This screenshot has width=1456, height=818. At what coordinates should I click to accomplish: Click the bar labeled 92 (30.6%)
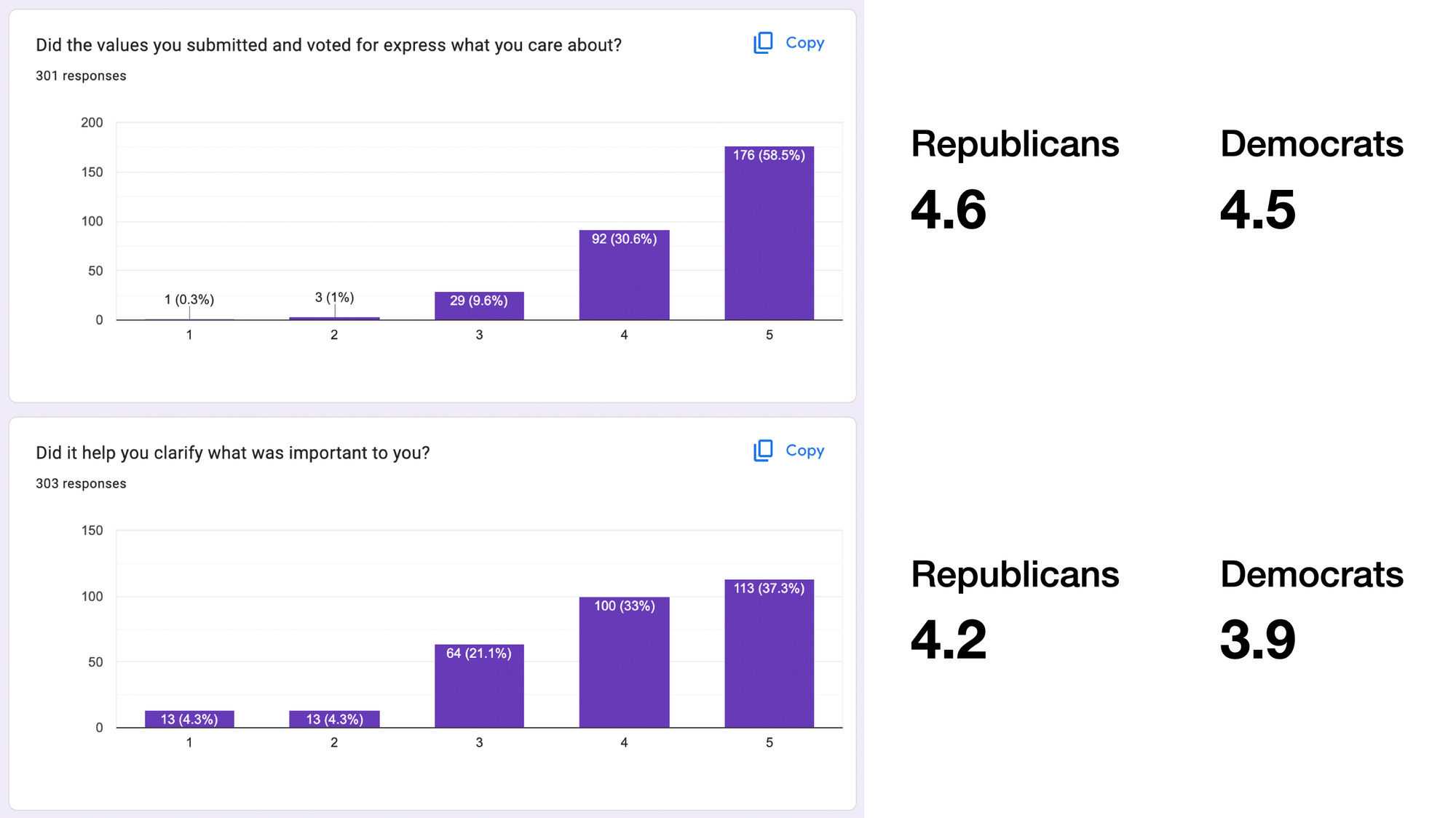624,273
